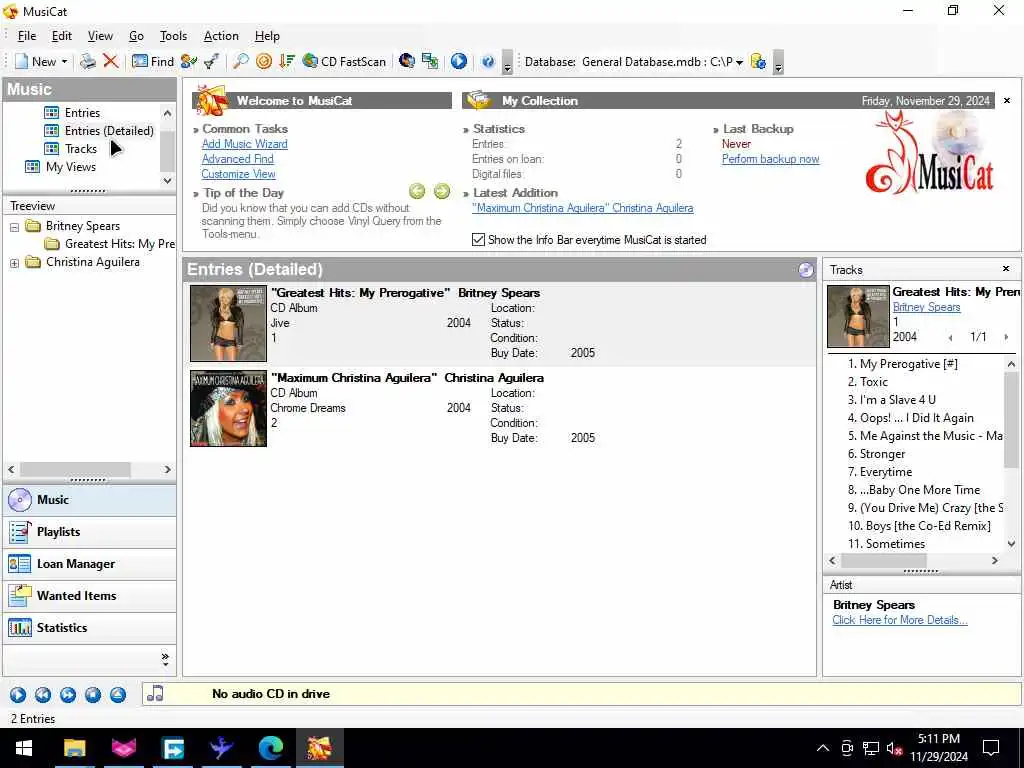Open the Music navigation section
The height and width of the screenshot is (768, 1024).
point(89,500)
